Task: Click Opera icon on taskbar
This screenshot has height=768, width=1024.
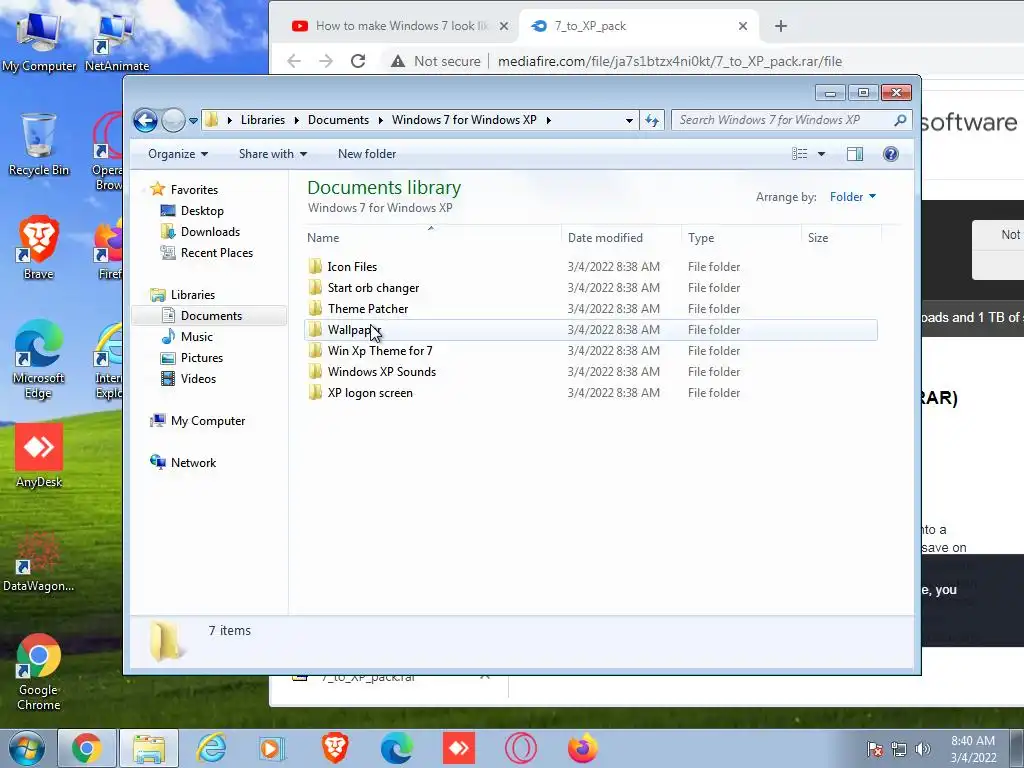Action: coord(520,748)
